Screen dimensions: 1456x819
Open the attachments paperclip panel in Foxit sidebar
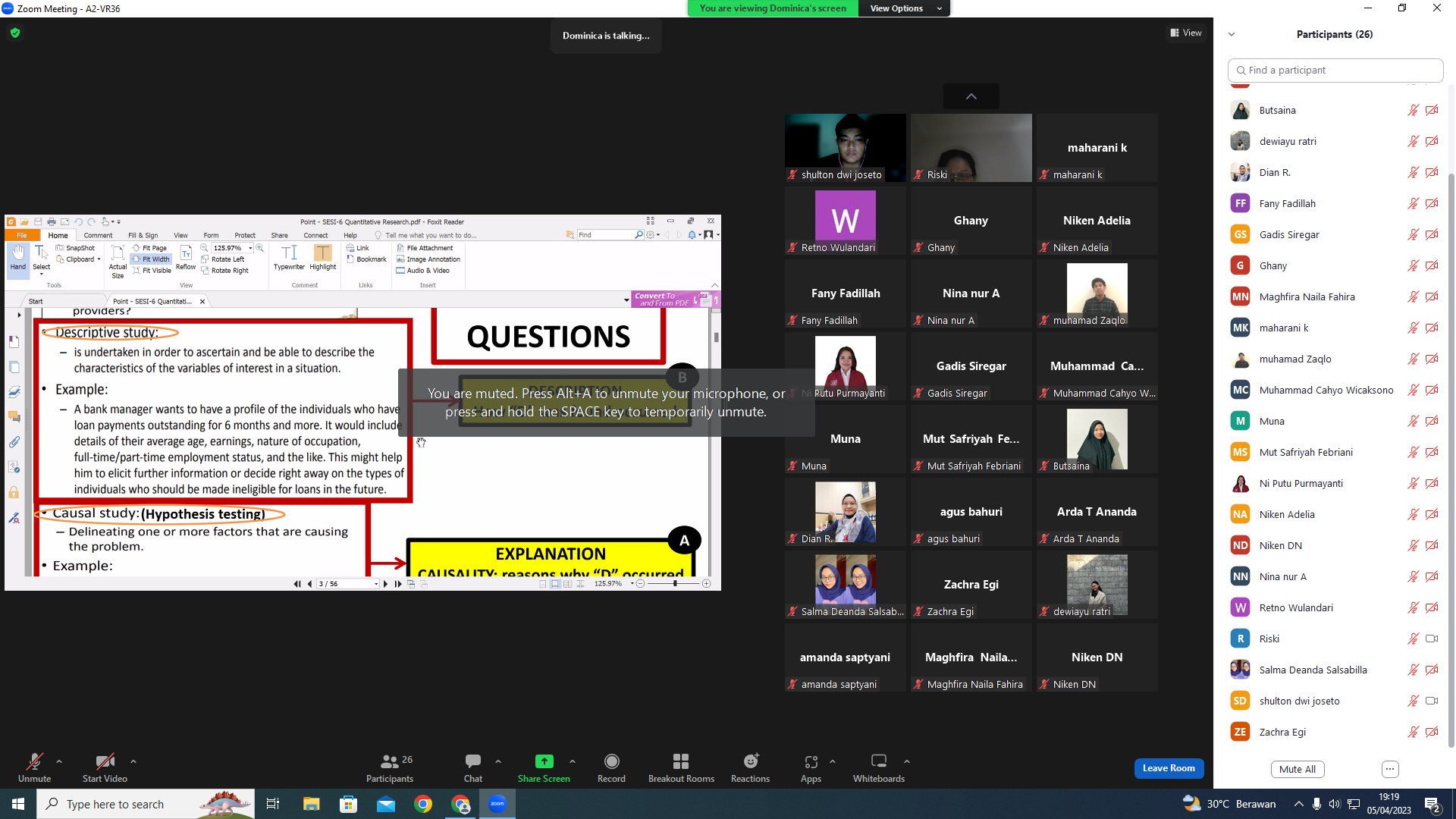(14, 441)
